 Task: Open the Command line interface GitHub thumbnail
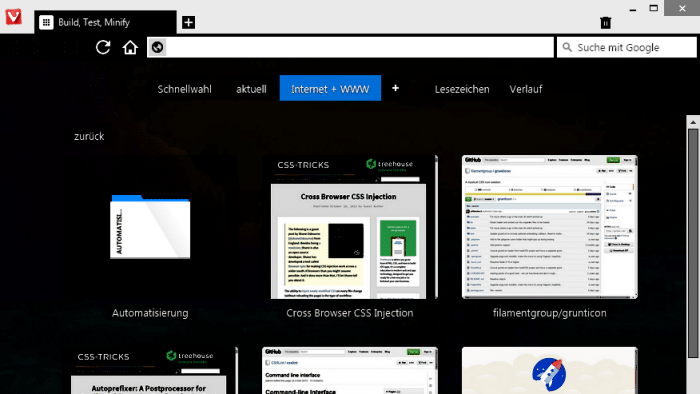(x=350, y=370)
